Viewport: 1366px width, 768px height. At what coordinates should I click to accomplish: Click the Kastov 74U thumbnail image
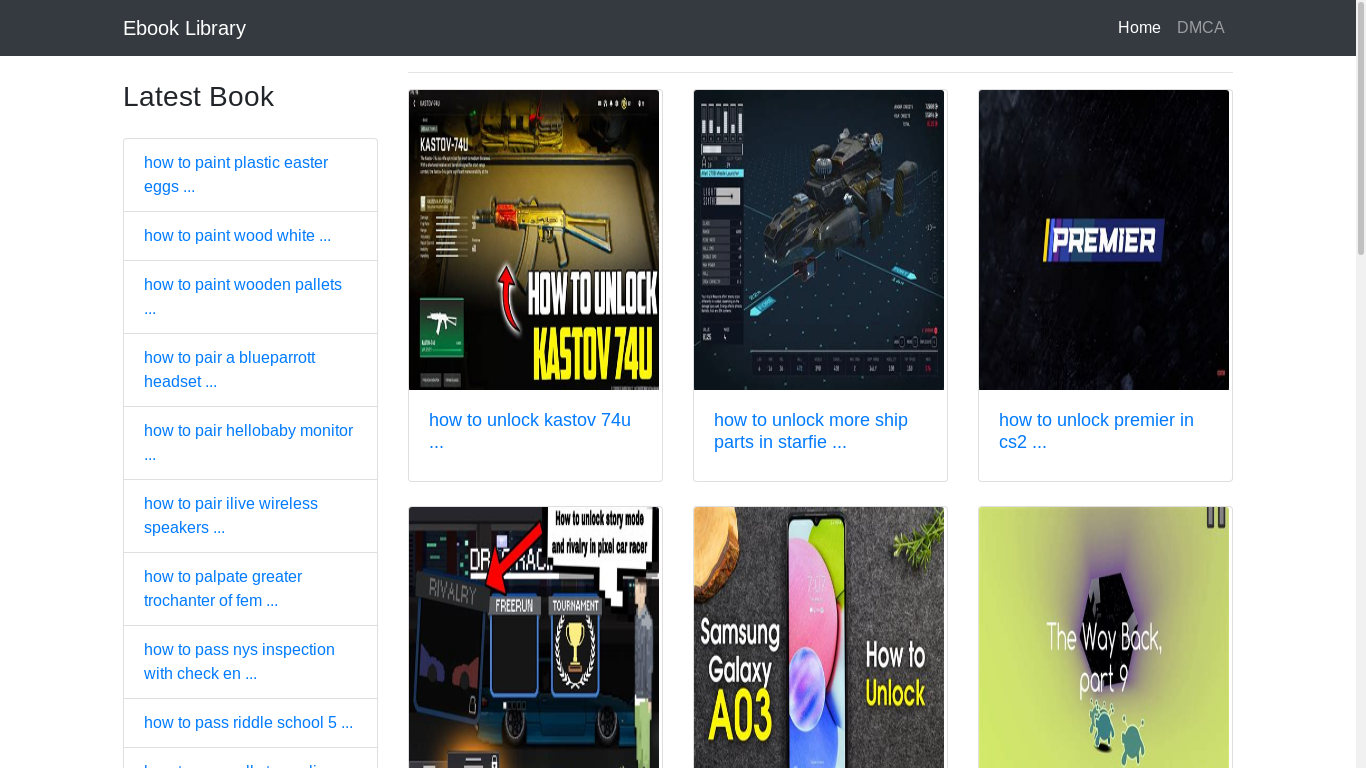click(x=534, y=240)
